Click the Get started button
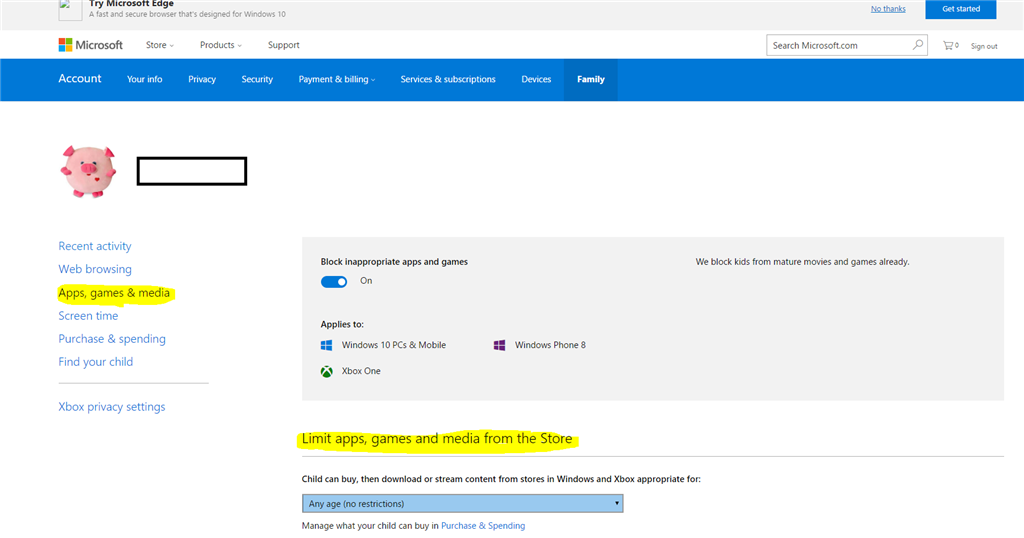Image resolution: width=1024 pixels, height=538 pixels. [x=960, y=9]
